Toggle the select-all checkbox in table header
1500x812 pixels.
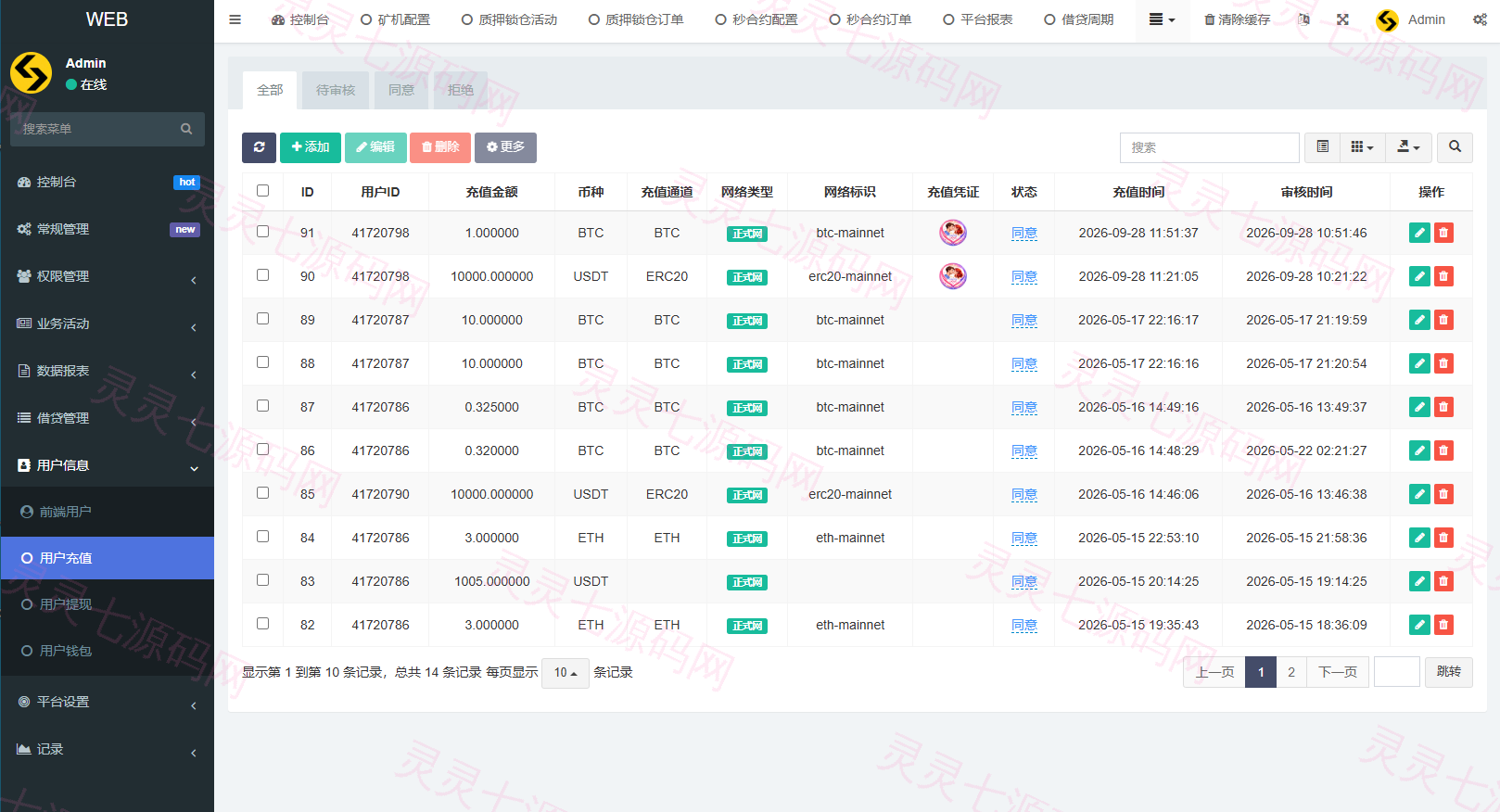263,191
